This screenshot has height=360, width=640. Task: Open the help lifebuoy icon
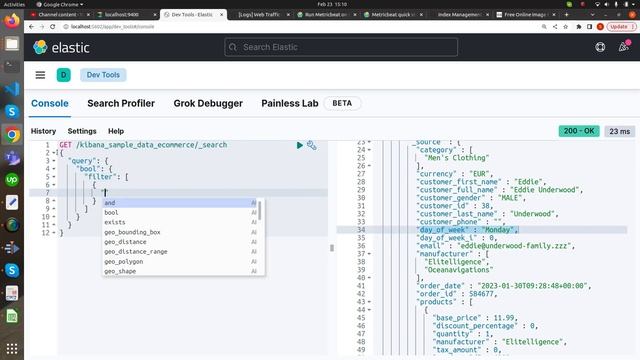tap(600, 47)
